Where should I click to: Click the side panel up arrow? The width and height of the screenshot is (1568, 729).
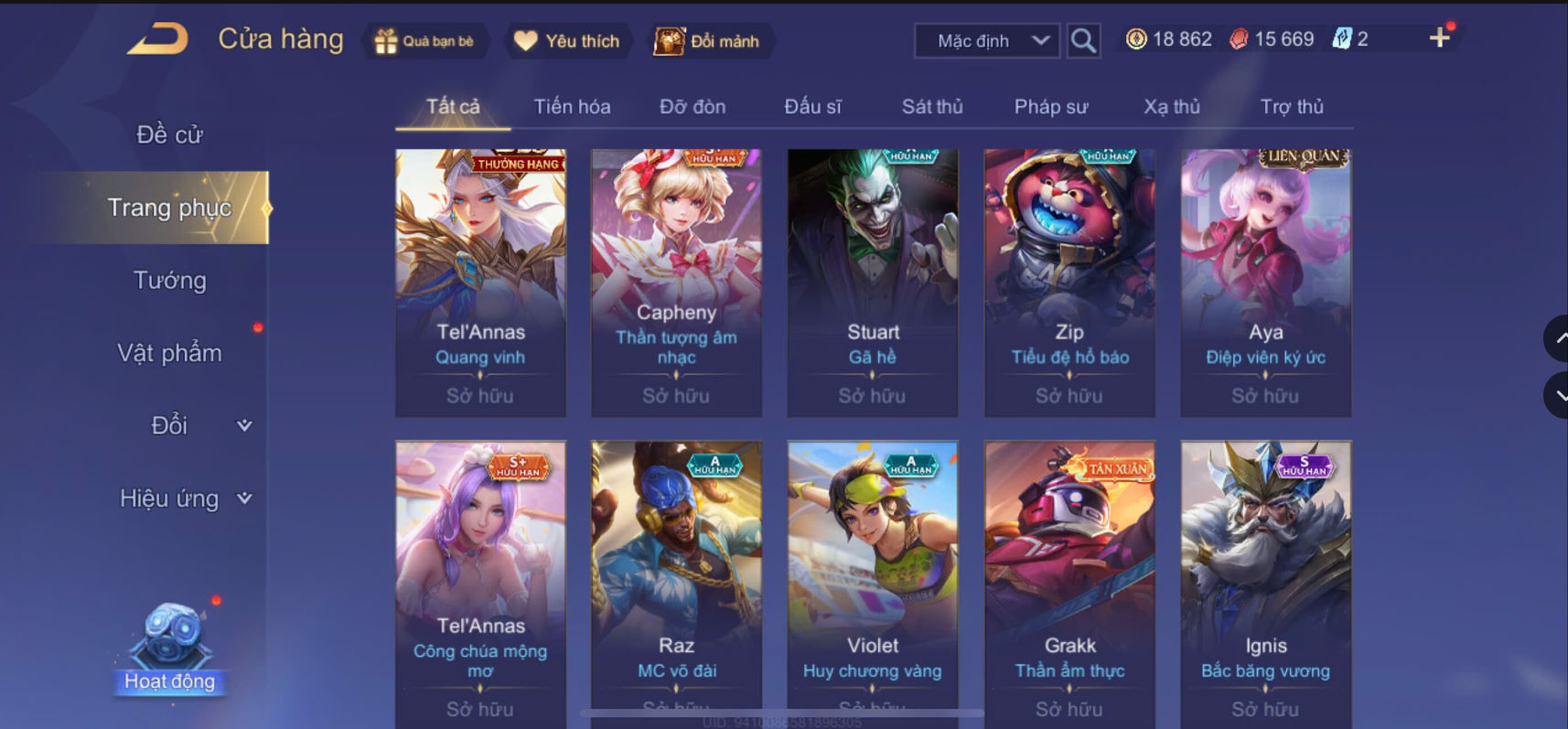(x=1556, y=338)
